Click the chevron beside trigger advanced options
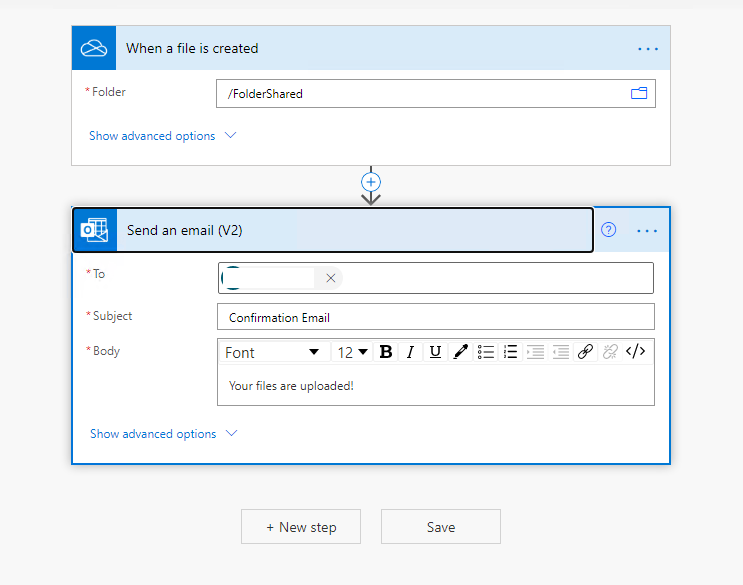Screen dimensions: 743x585 [x=230, y=135]
